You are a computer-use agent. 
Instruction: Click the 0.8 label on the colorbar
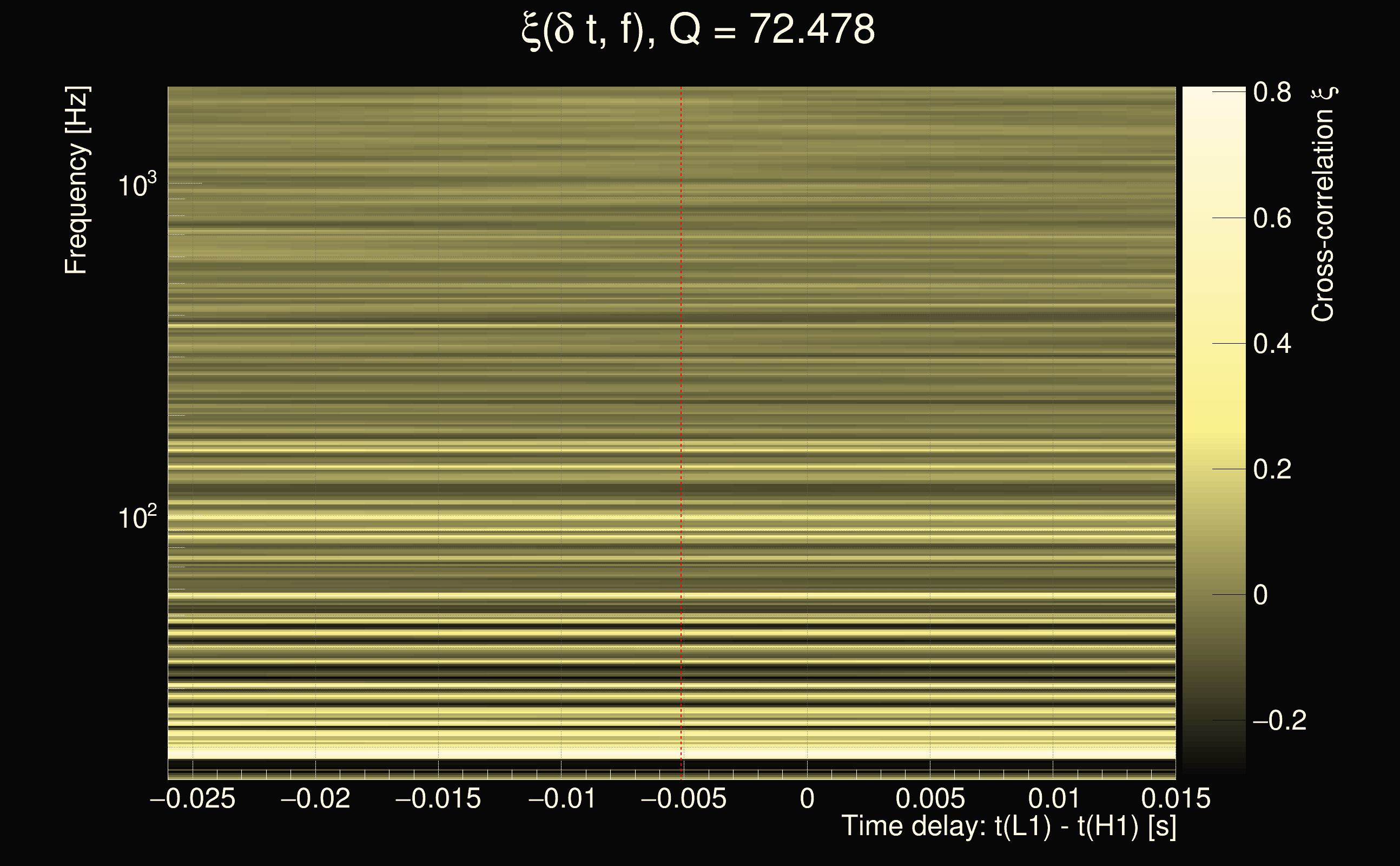1272,92
